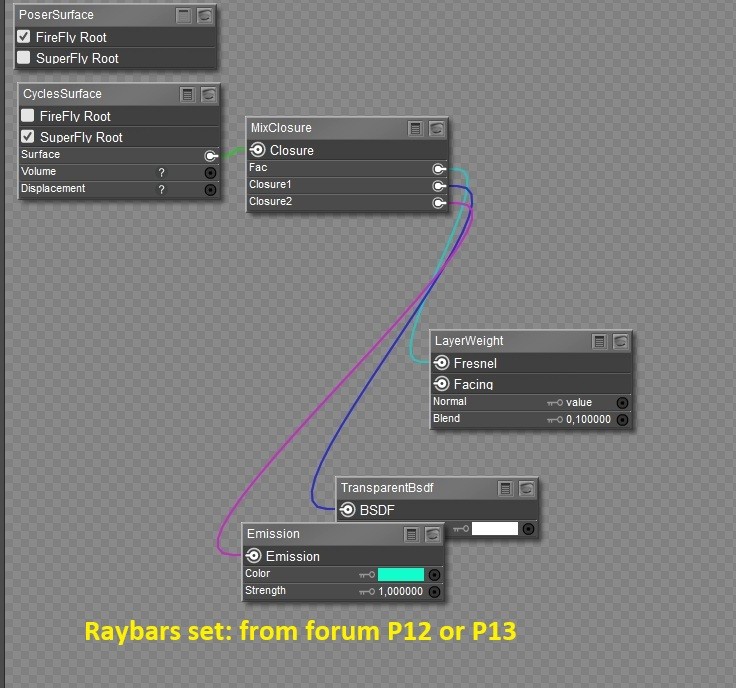Image resolution: width=736 pixels, height=688 pixels.
Task: Enable FireFly Root on CyclesSurface node
Action: point(28,115)
